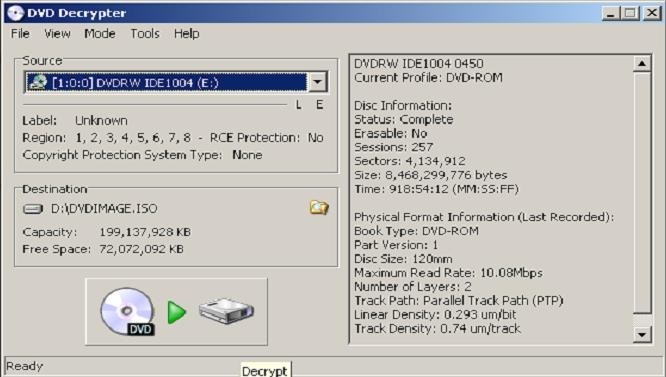Open the View menu
The height and width of the screenshot is (377, 666).
[57, 34]
